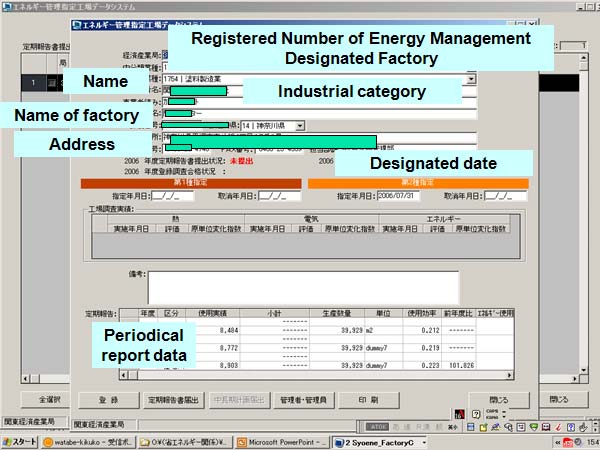Viewport: 600px width, 450px height.
Task: Open the red dictionary book icon on ATOK bar
Action: 546,427
